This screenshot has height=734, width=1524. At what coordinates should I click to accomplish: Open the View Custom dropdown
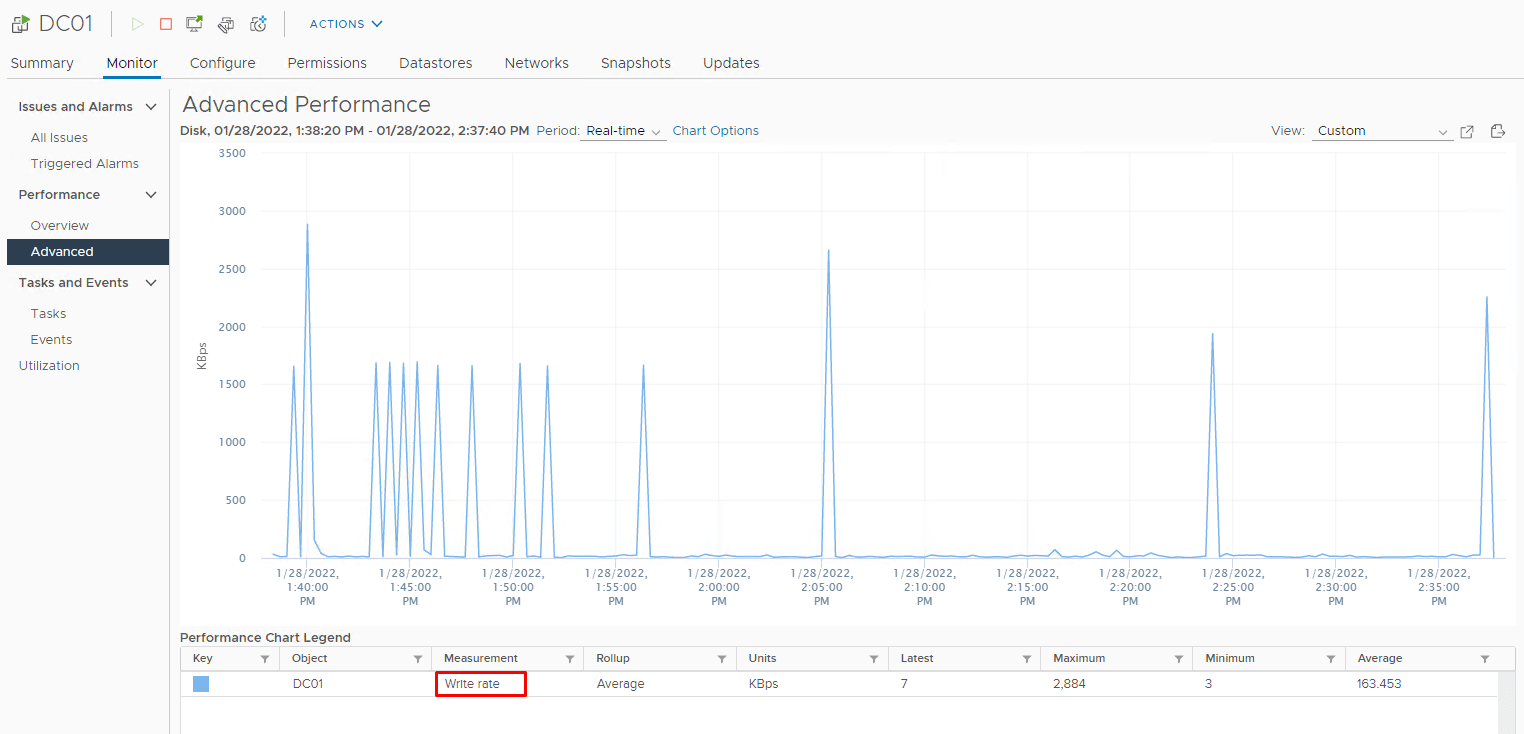click(1382, 131)
